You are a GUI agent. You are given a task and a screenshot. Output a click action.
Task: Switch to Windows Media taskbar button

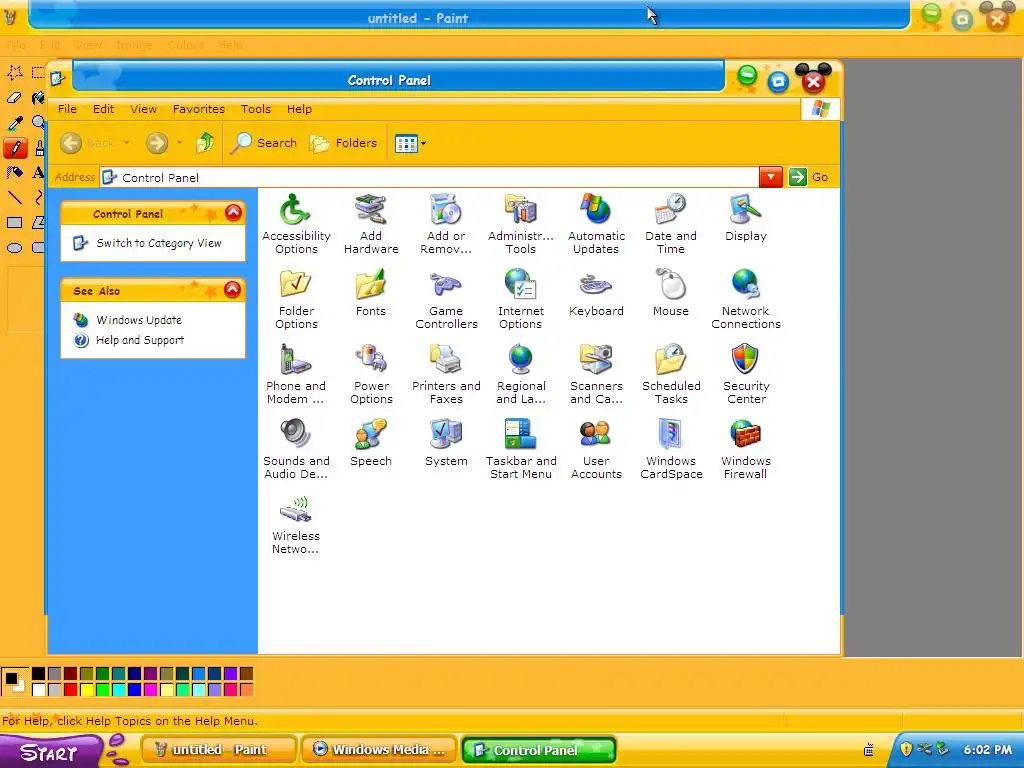point(379,750)
